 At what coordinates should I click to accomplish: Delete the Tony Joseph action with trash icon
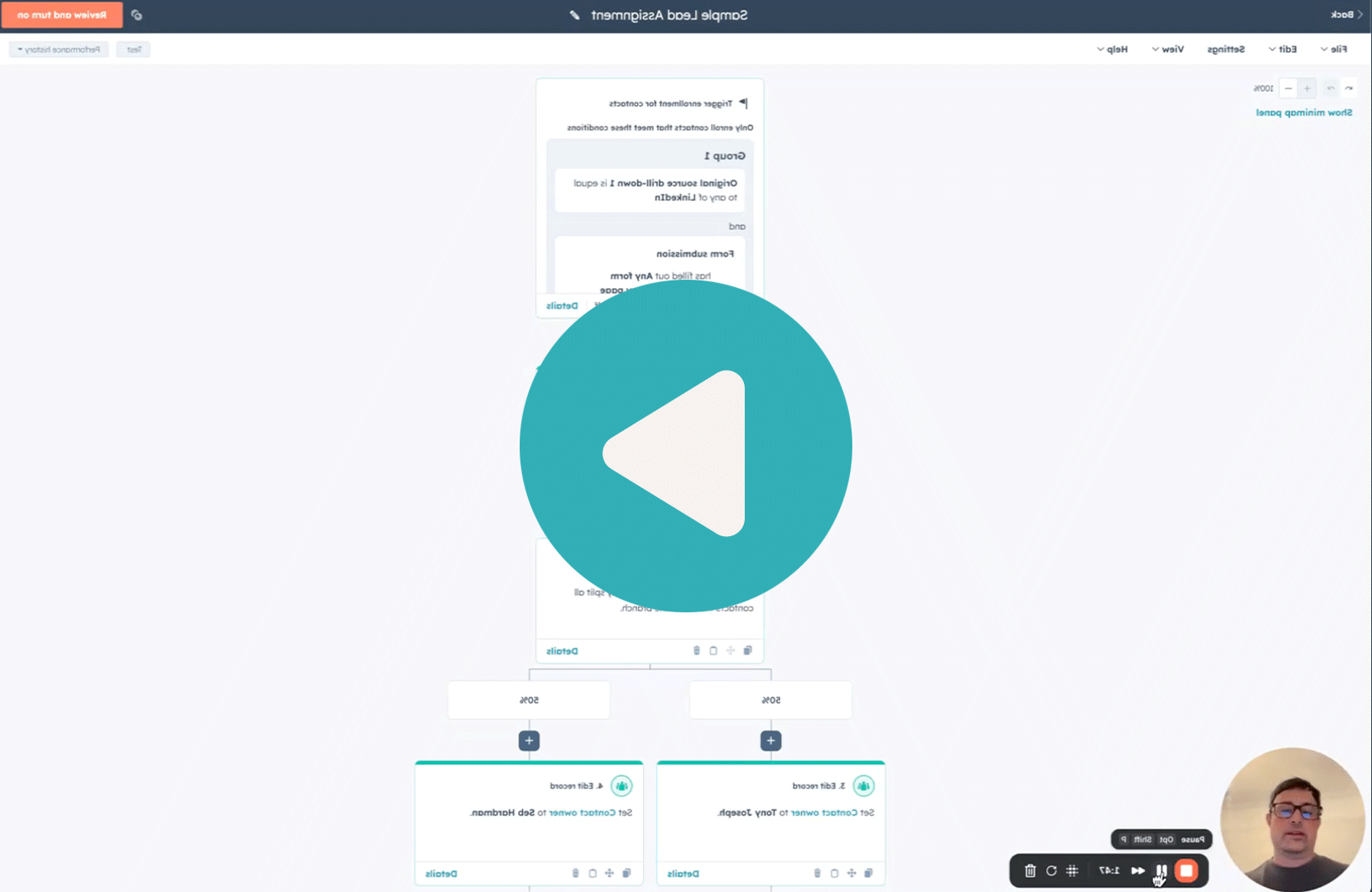[818, 873]
